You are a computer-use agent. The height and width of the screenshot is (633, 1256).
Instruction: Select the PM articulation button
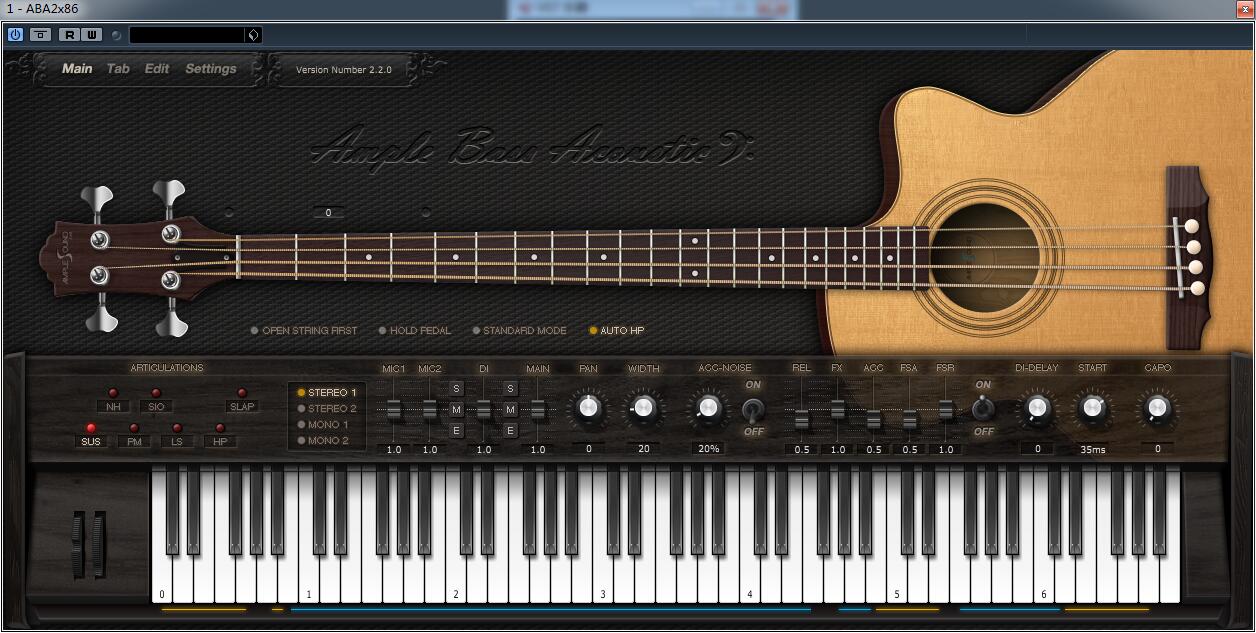point(134,442)
